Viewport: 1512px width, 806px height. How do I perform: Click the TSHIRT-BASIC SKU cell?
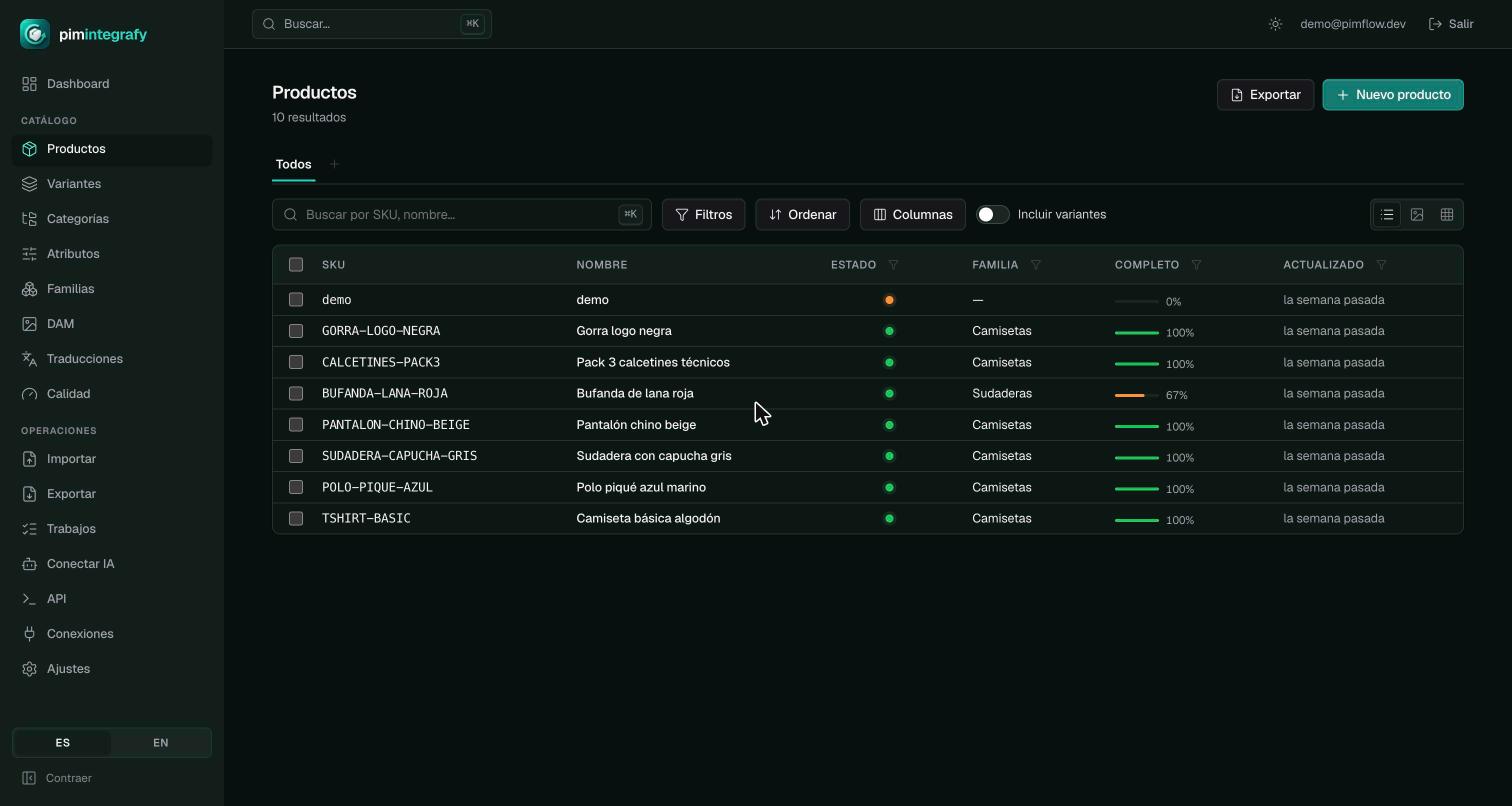pos(366,519)
